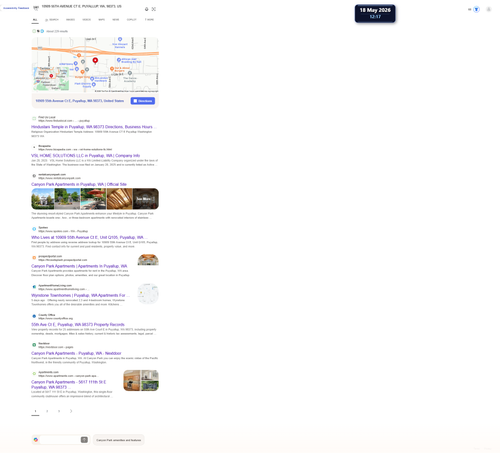The image size is (500, 453).
Task: Click the next page arrow in pagination
Action: (x=71, y=411)
